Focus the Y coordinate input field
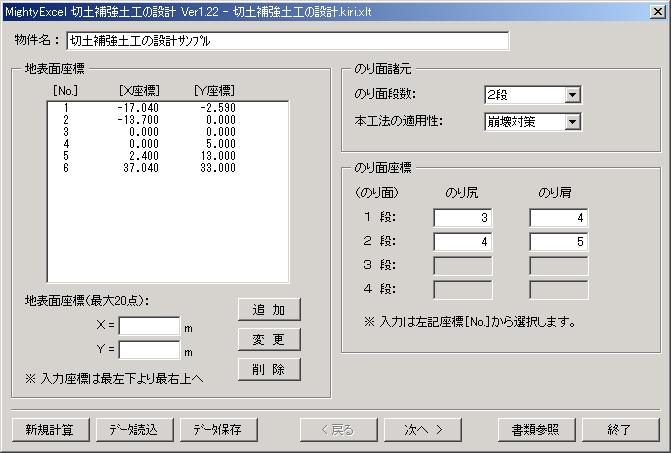The width and height of the screenshot is (671, 453). (149, 350)
